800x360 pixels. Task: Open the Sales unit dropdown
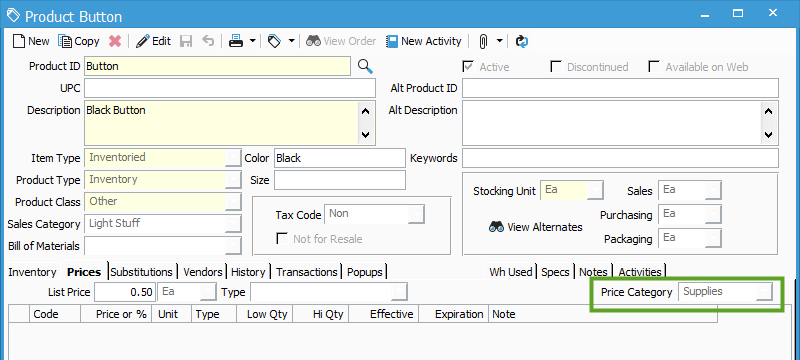714,190
